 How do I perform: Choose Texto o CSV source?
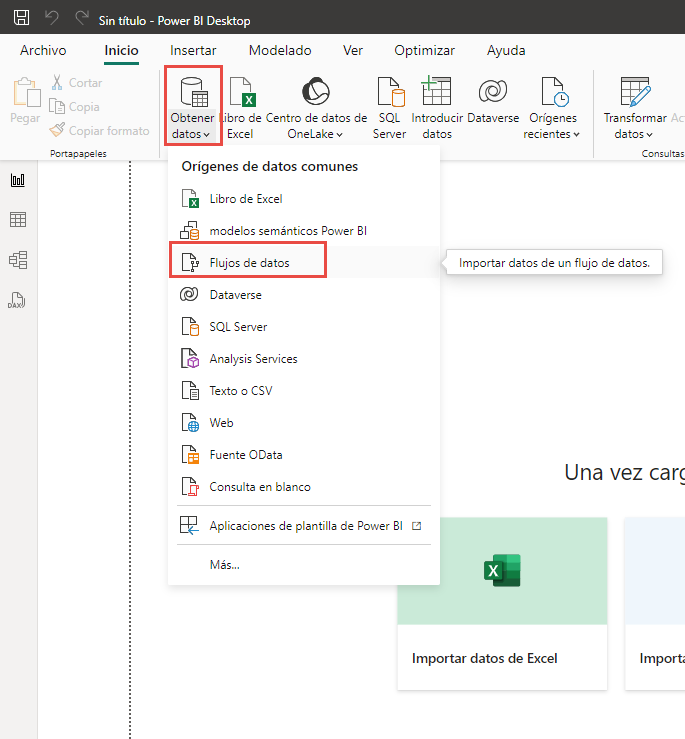[304, 391]
